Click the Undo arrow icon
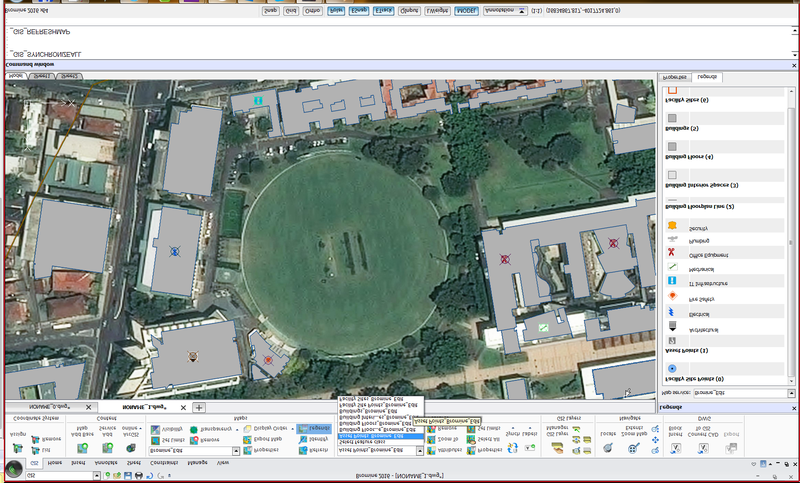800x483 pixels. [x=149, y=475]
